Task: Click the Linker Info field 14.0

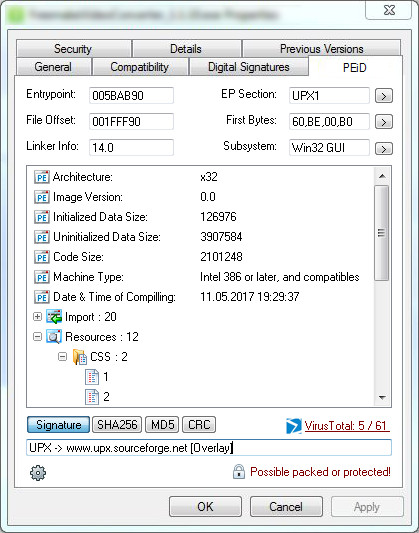Action: tap(131, 148)
